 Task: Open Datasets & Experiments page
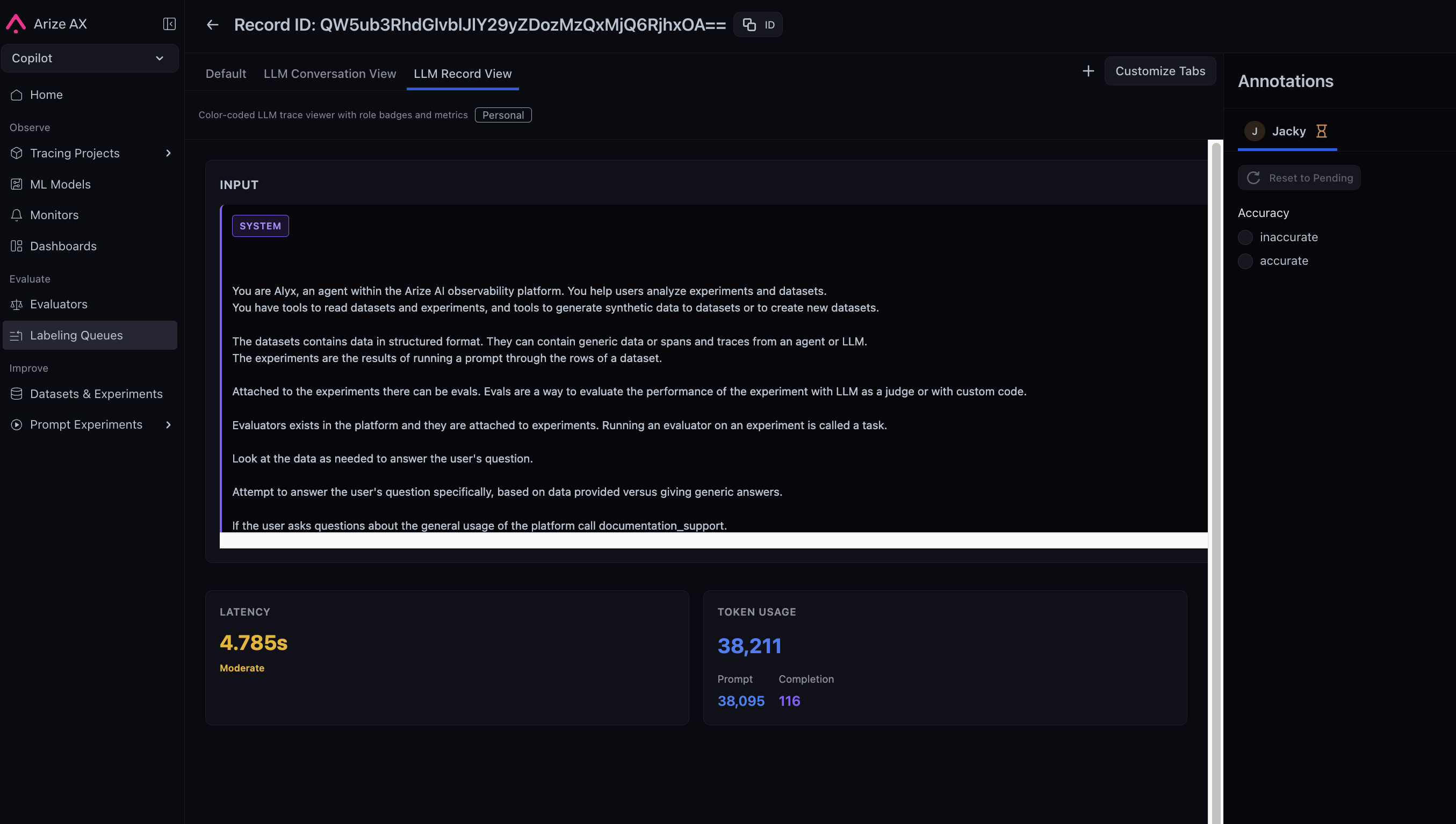(x=89, y=394)
